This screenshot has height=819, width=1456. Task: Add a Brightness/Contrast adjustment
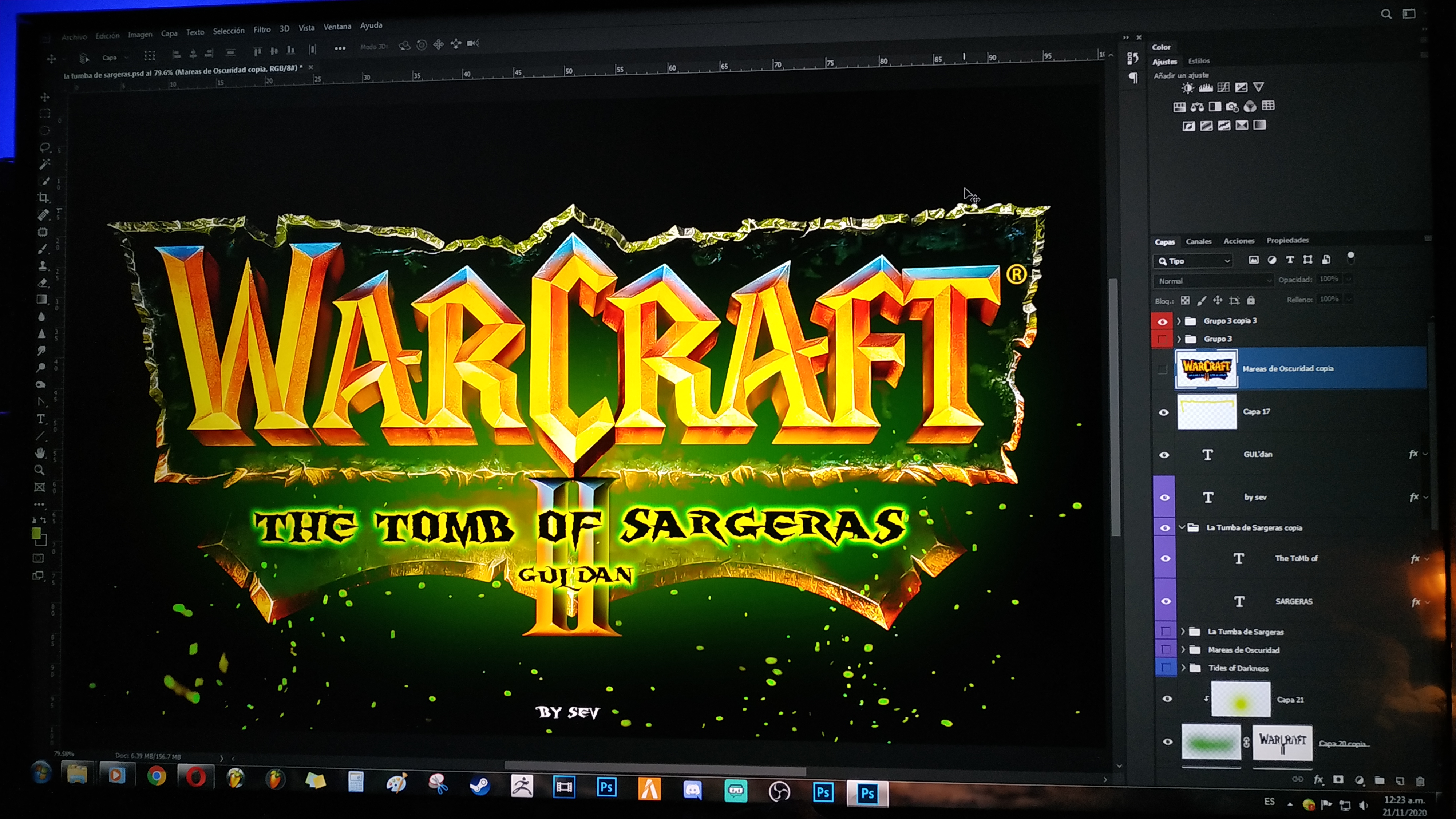pyautogui.click(x=1188, y=88)
